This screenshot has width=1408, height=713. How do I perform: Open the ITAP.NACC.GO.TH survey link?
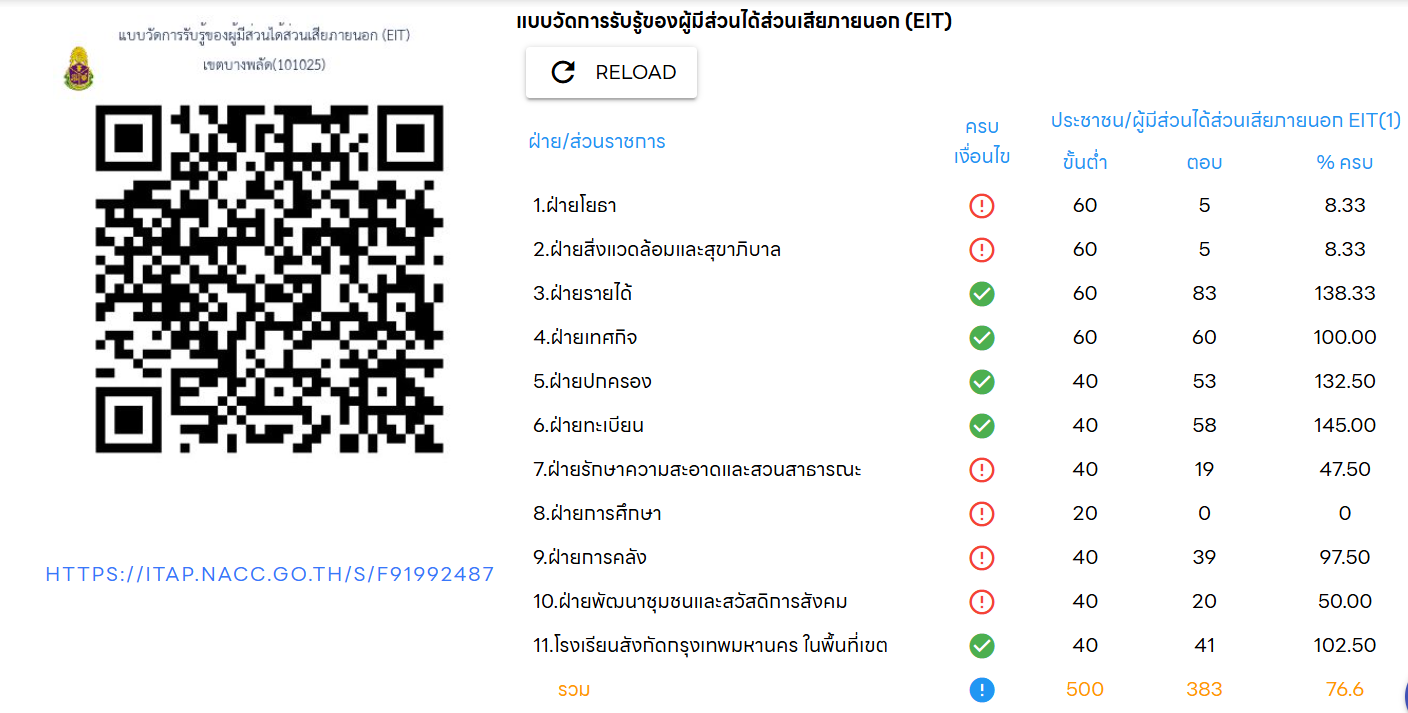(x=270, y=575)
